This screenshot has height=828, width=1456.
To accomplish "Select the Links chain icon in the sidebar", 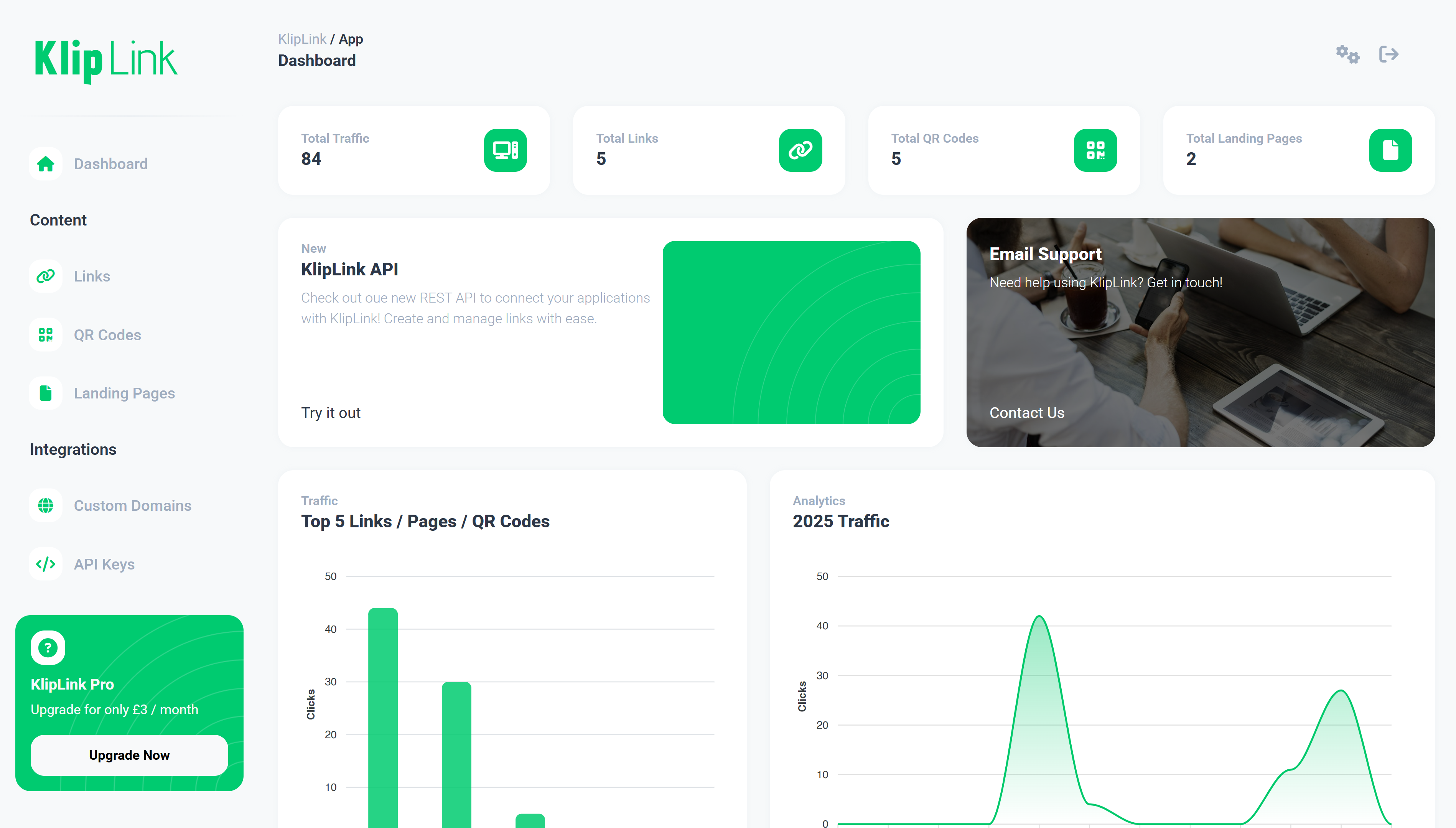I will coord(45,276).
